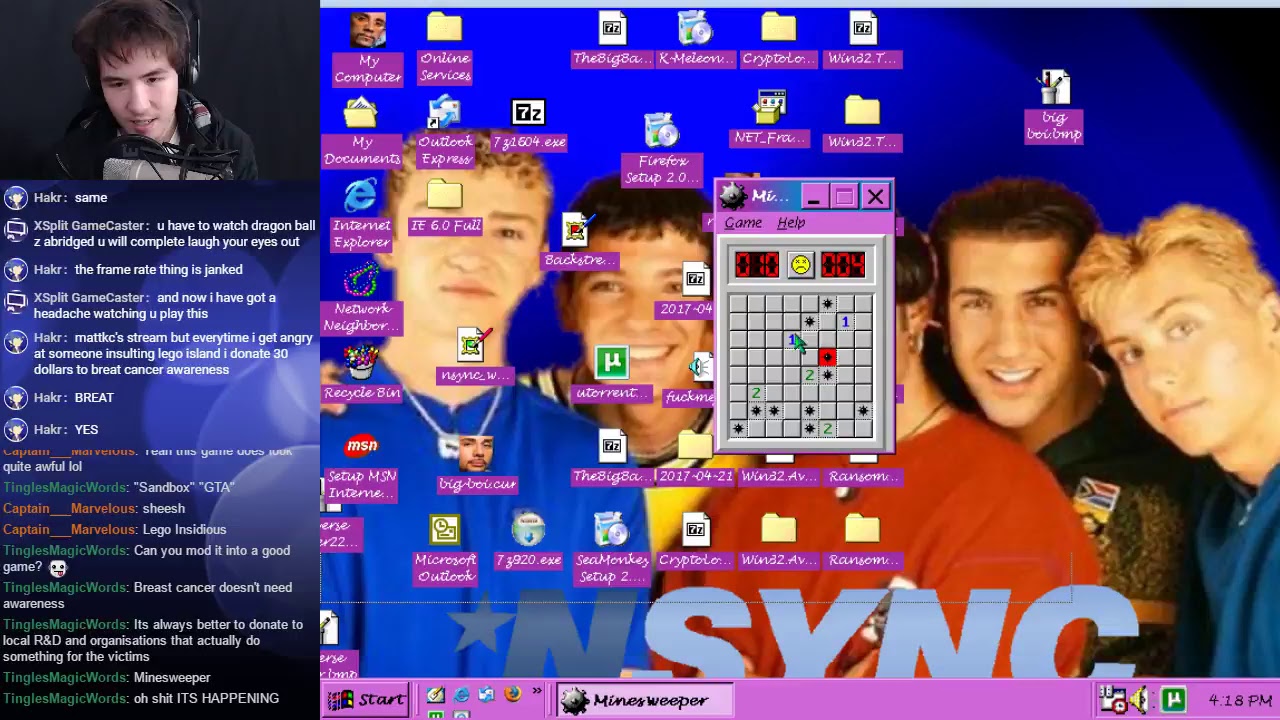Launch Internet Explorer from quick launch bar

point(461,695)
